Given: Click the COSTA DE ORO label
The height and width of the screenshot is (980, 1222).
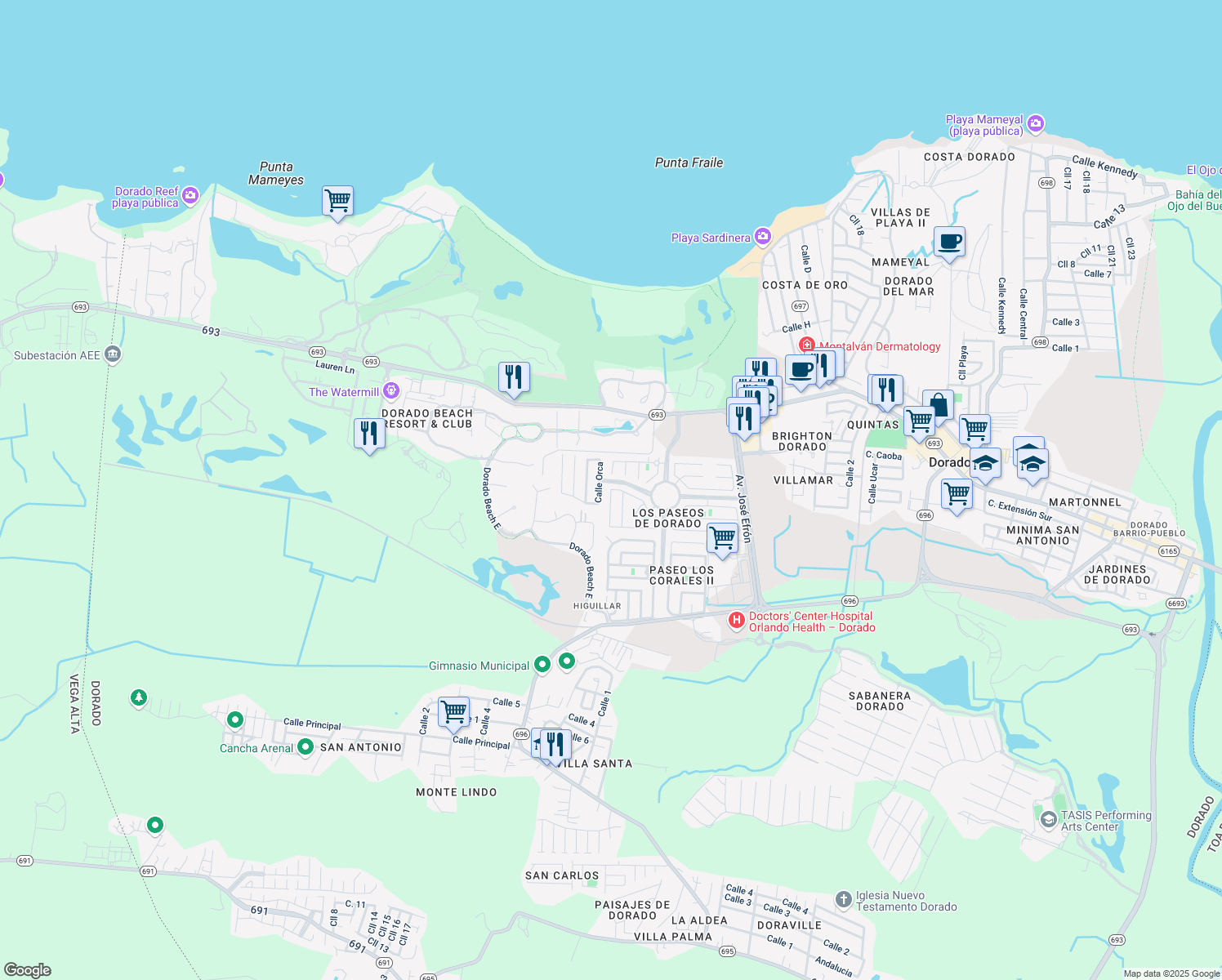Looking at the screenshot, I should click(805, 285).
